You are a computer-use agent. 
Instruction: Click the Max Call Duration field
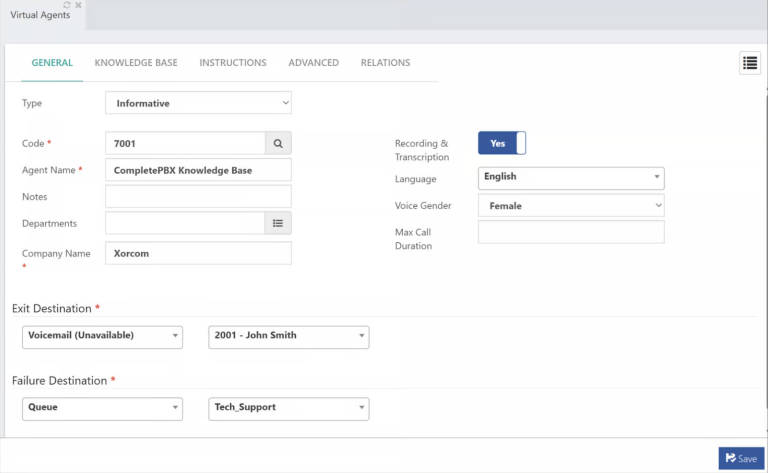pyautogui.click(x=570, y=233)
